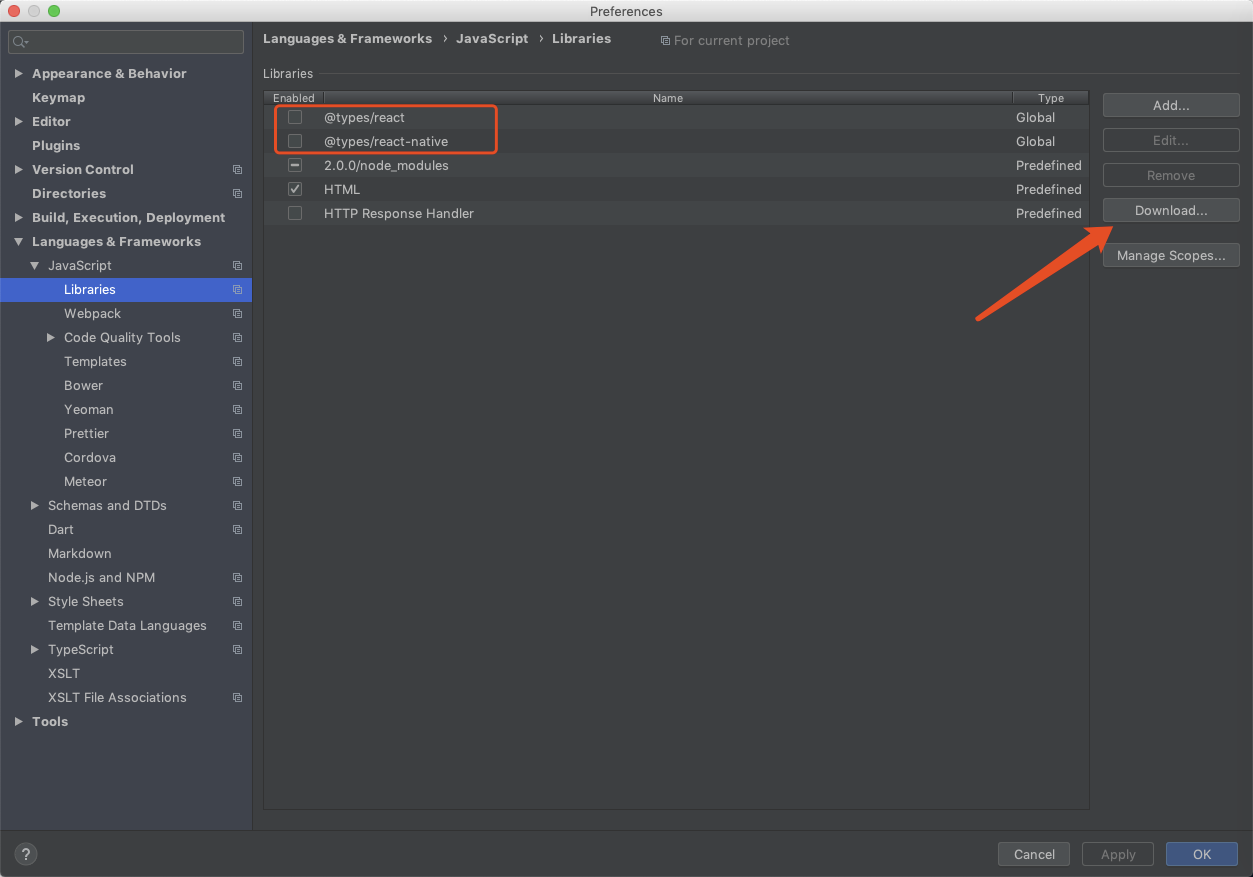
Task: Uncheck the HTML library checkbox
Action: click(x=295, y=189)
